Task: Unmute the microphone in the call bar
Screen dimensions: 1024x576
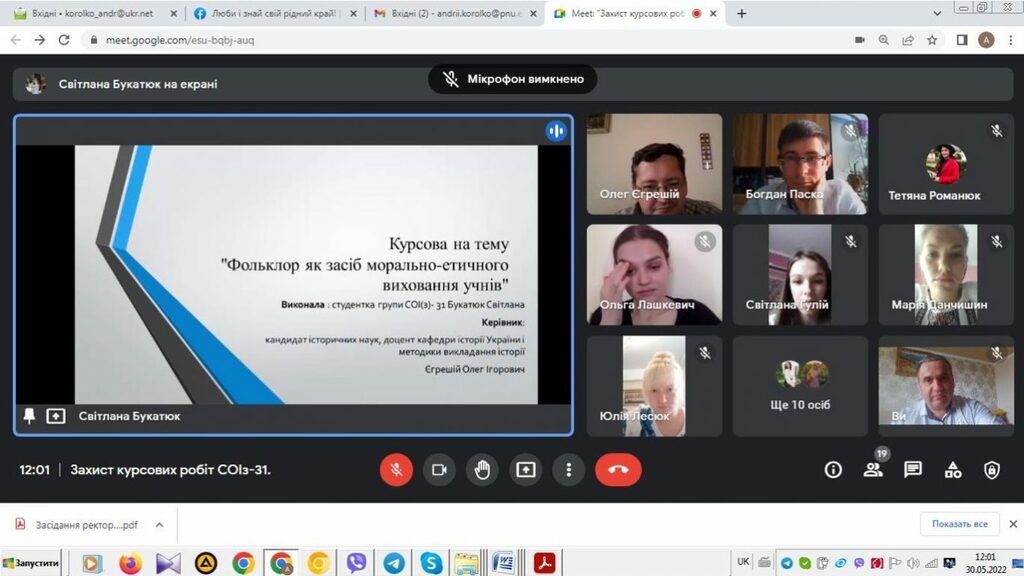Action: coord(396,470)
